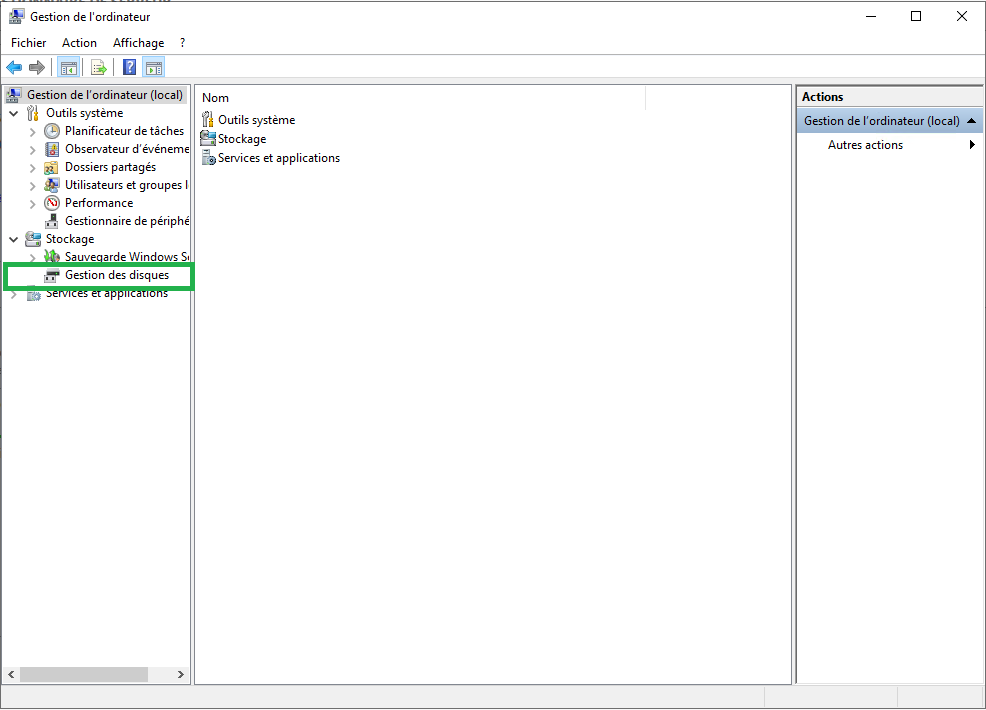This screenshot has height=710, width=986.
Task: Click tree pane scroll left arrow
Action: point(11,674)
